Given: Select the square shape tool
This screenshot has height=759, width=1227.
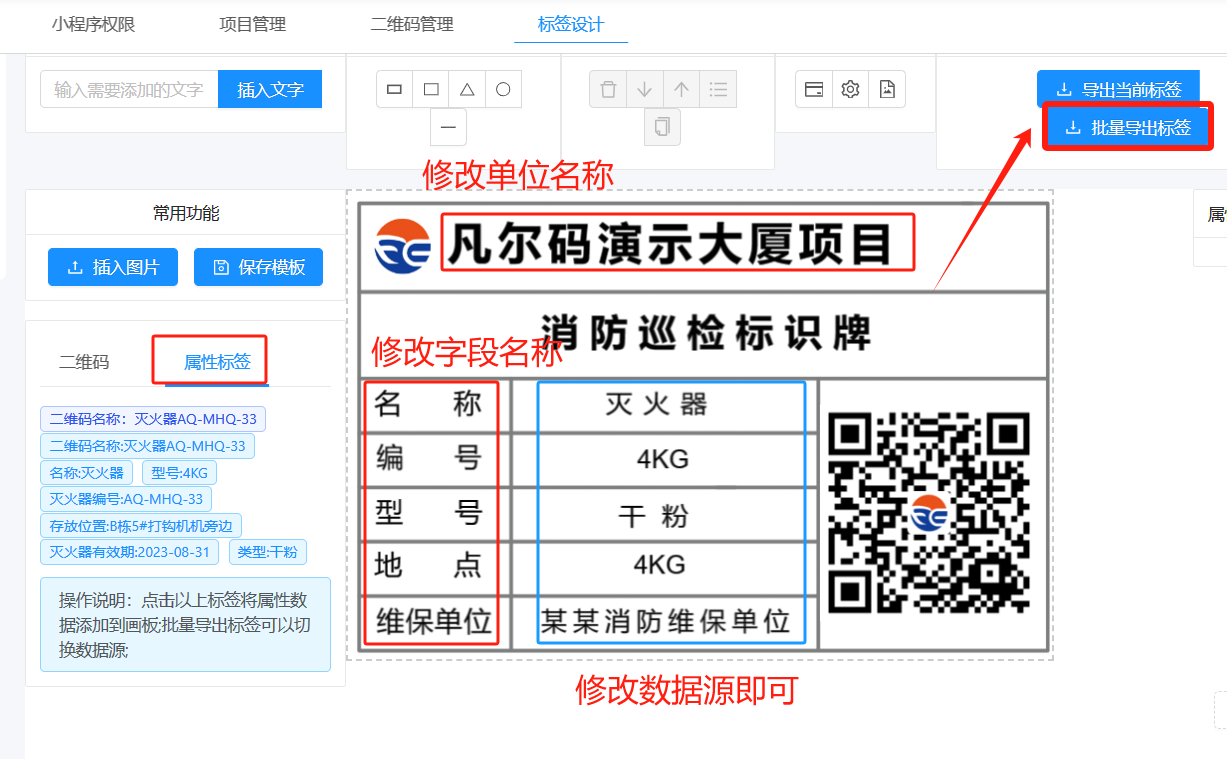Looking at the screenshot, I should 430,89.
